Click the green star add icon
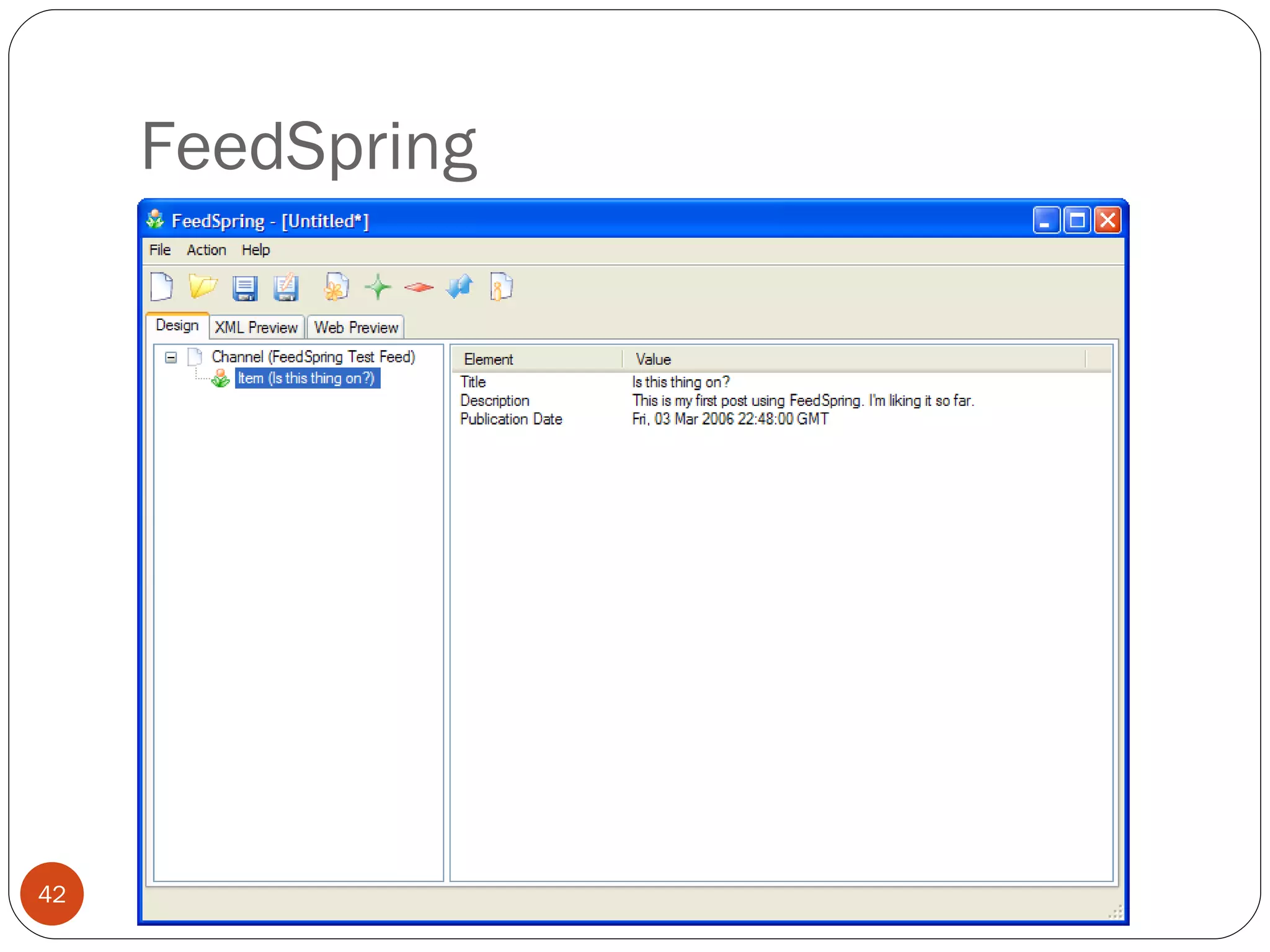 [x=378, y=288]
